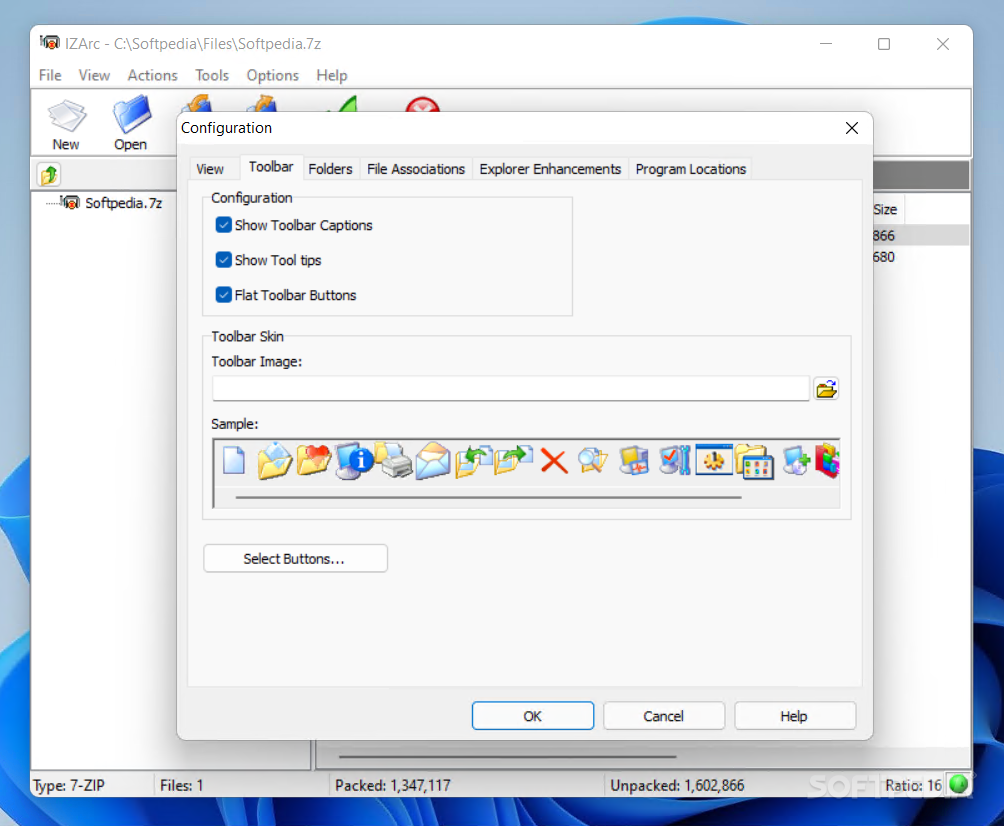Screen dimensions: 1004x826
Task: Click the 866 size cell
Action: point(884,236)
